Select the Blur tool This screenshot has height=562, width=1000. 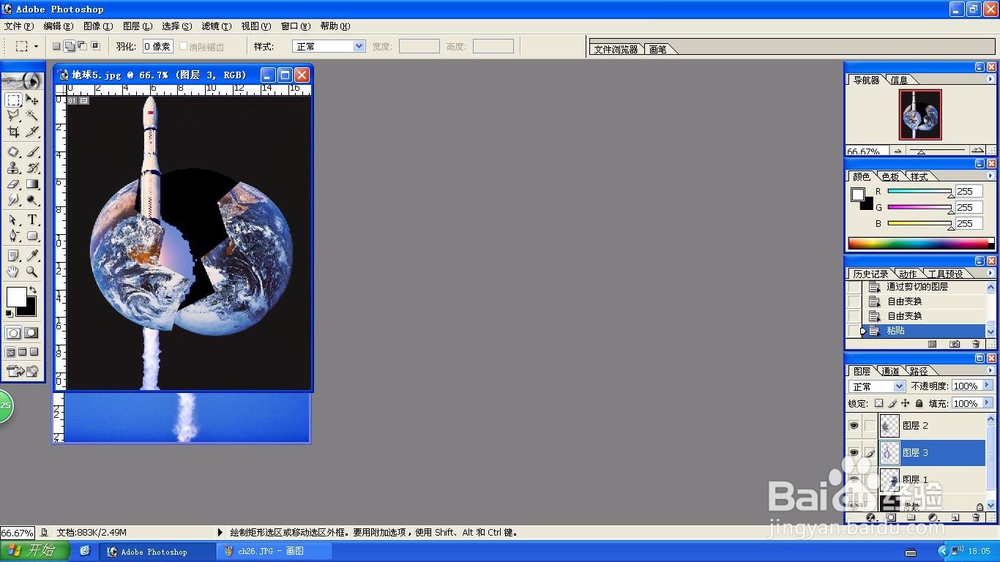[13, 200]
